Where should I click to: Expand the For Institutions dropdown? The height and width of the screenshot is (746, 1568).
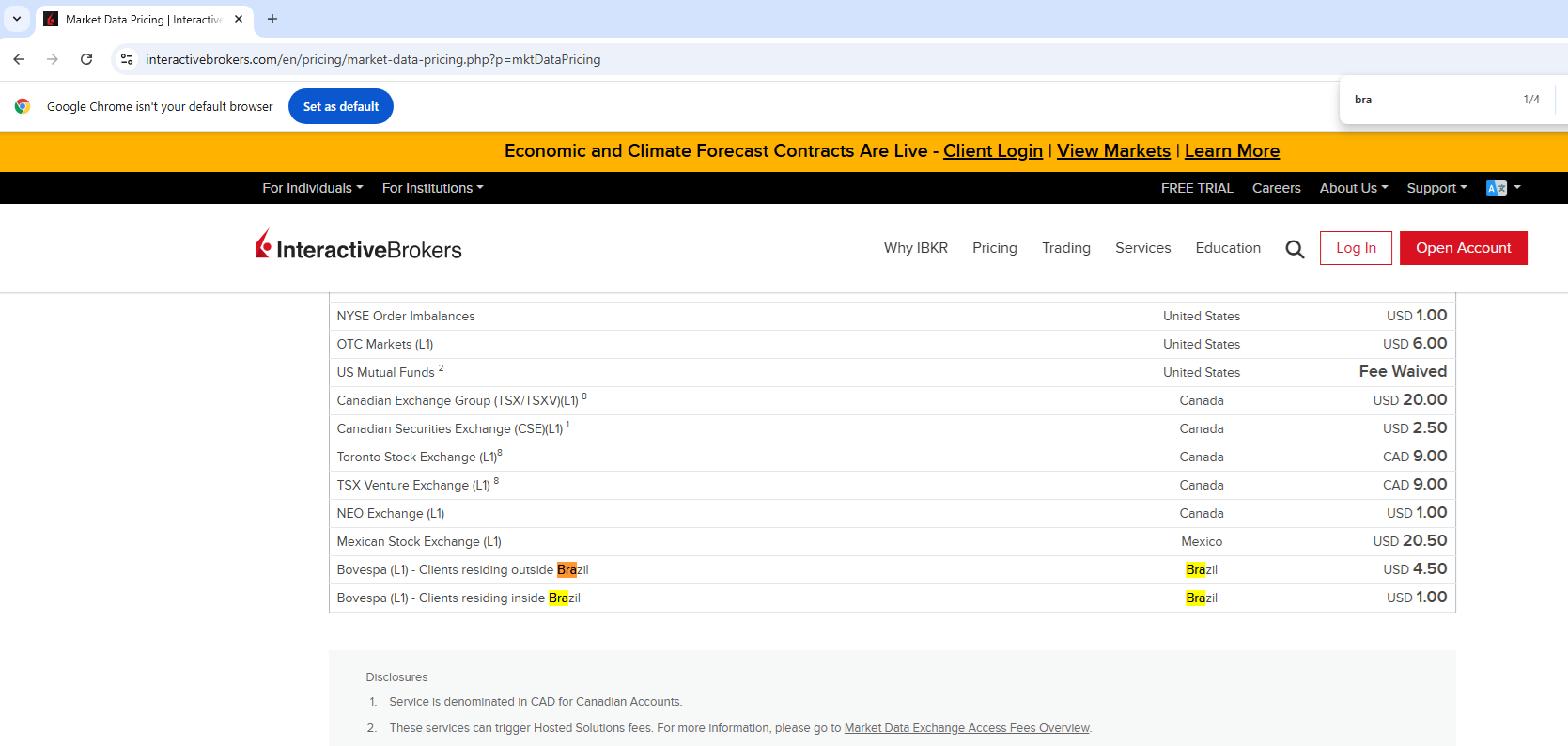[x=433, y=188]
